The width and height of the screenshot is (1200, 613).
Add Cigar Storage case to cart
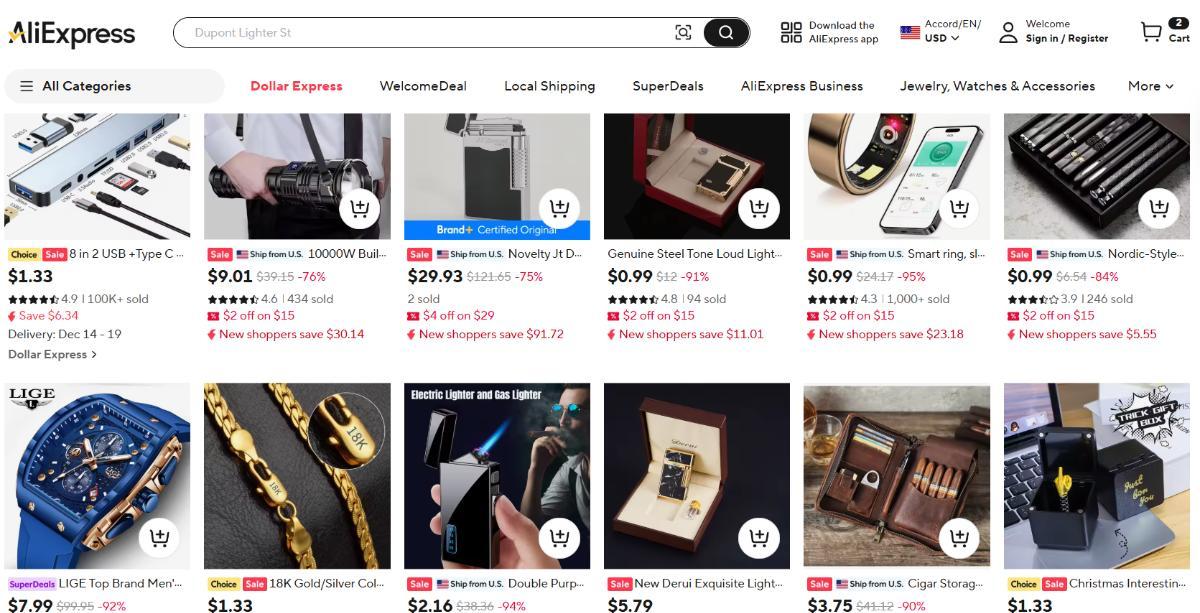pyautogui.click(x=959, y=538)
